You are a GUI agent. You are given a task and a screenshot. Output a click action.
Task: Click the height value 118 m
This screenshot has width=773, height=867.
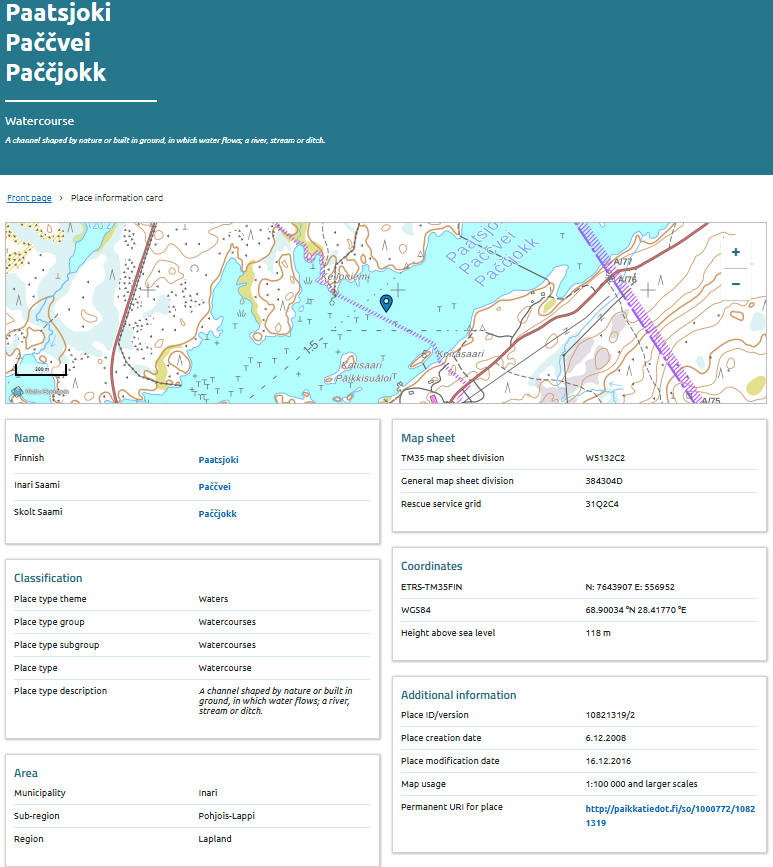[598, 633]
